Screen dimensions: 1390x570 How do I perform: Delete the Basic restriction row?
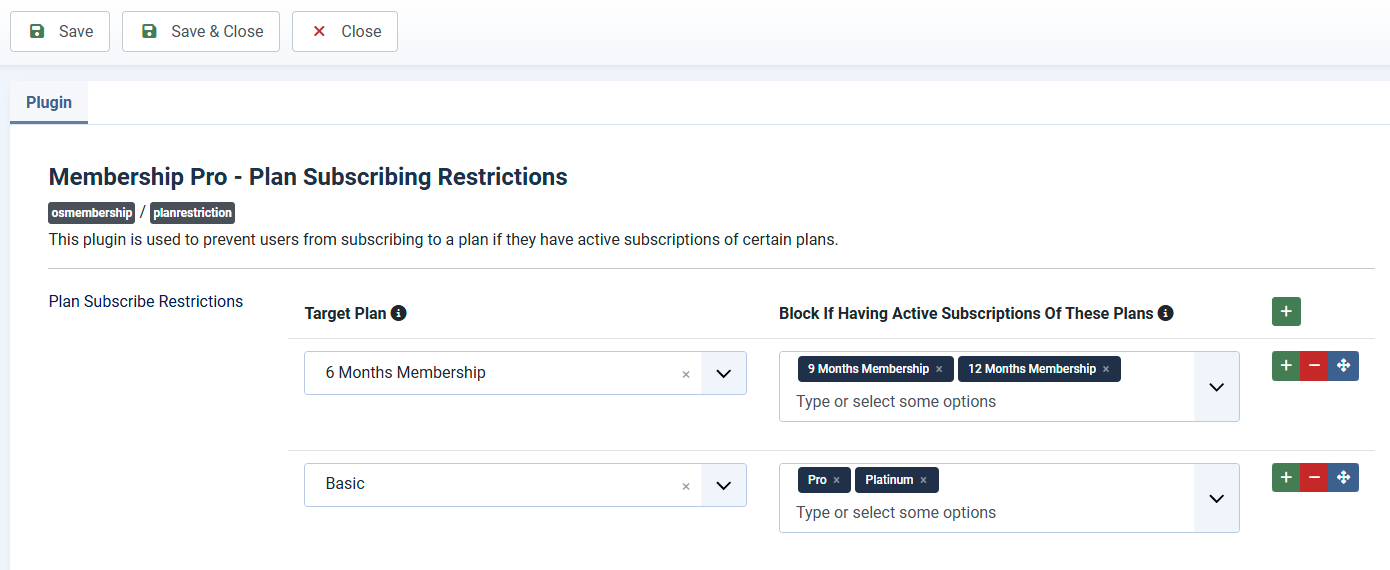(x=1314, y=478)
